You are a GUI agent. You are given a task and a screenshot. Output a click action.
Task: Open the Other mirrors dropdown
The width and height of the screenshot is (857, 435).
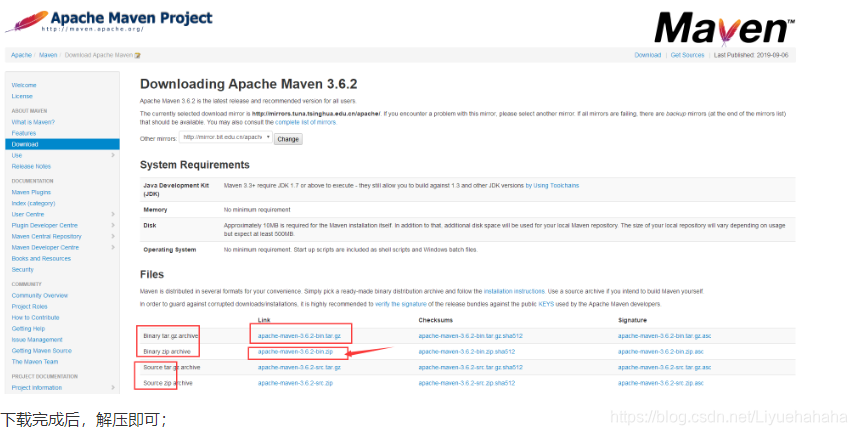coord(226,138)
